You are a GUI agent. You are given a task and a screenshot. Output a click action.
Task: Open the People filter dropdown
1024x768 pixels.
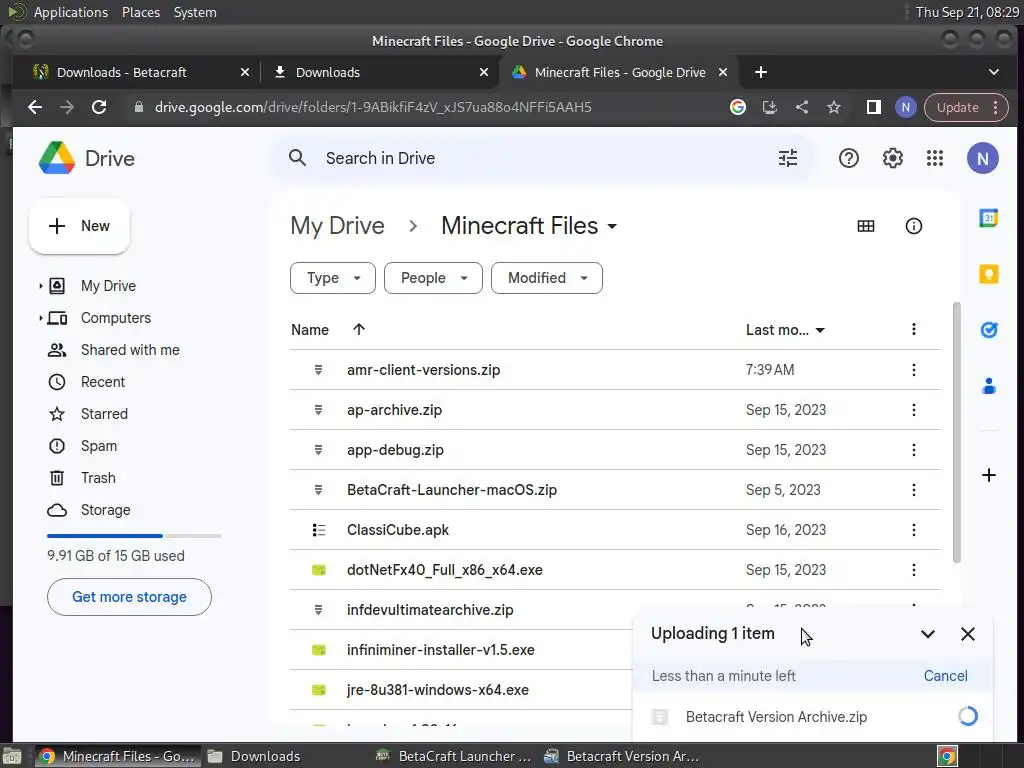[433, 278]
